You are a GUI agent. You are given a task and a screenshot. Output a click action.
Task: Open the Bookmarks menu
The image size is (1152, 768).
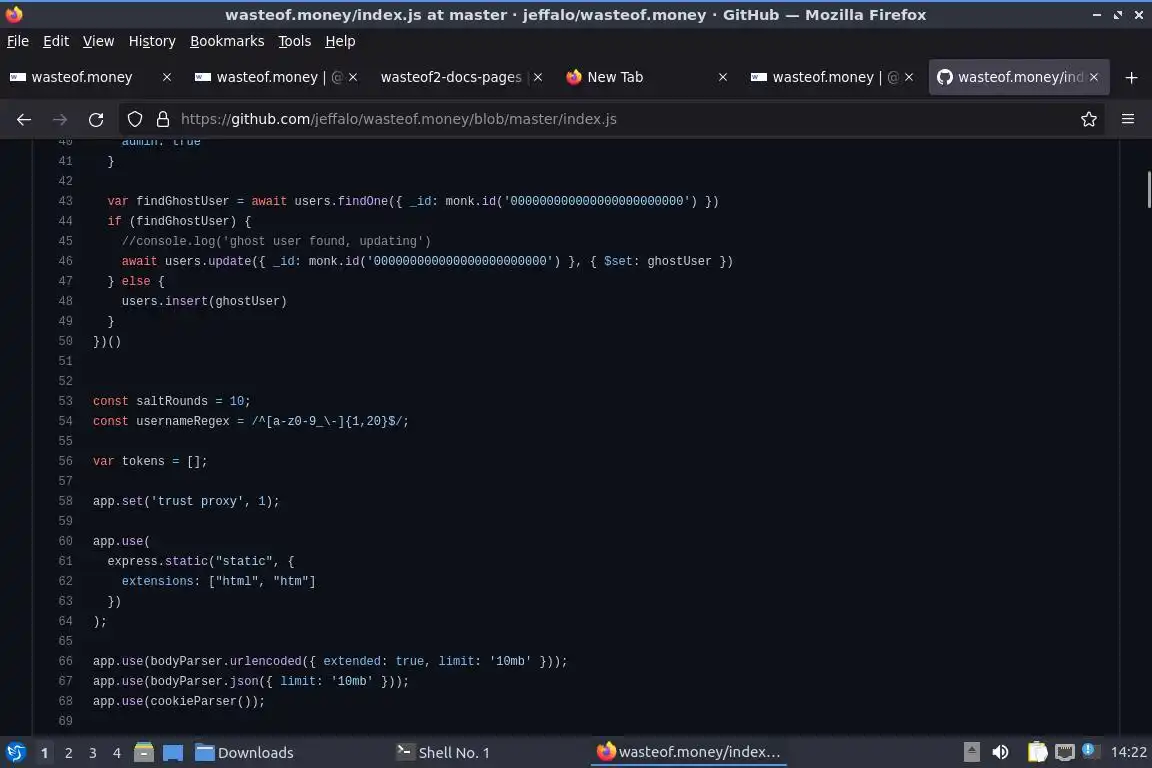227,41
